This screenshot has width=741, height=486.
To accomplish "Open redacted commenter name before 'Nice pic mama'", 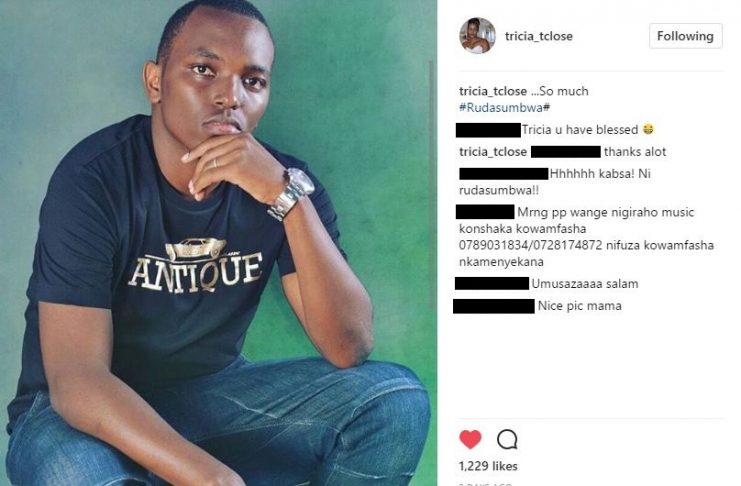I will [494, 306].
